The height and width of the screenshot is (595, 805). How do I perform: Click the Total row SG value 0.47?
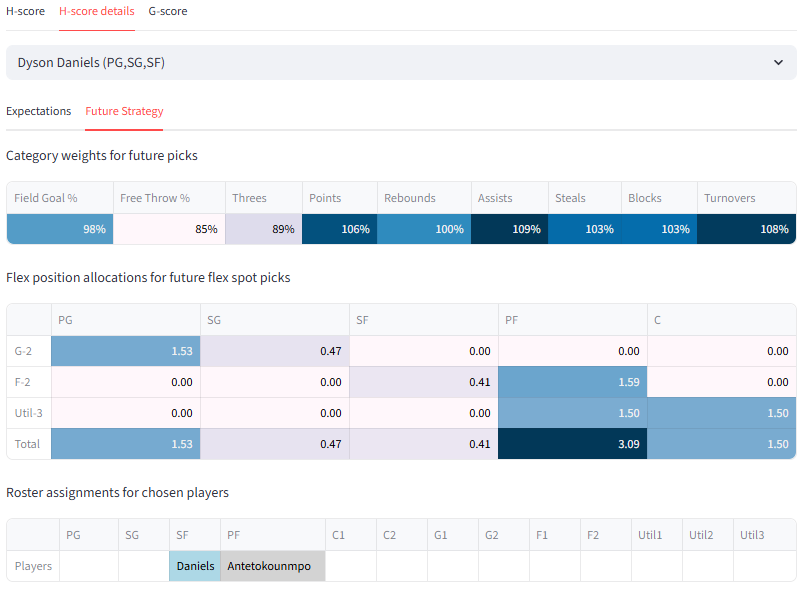274,444
